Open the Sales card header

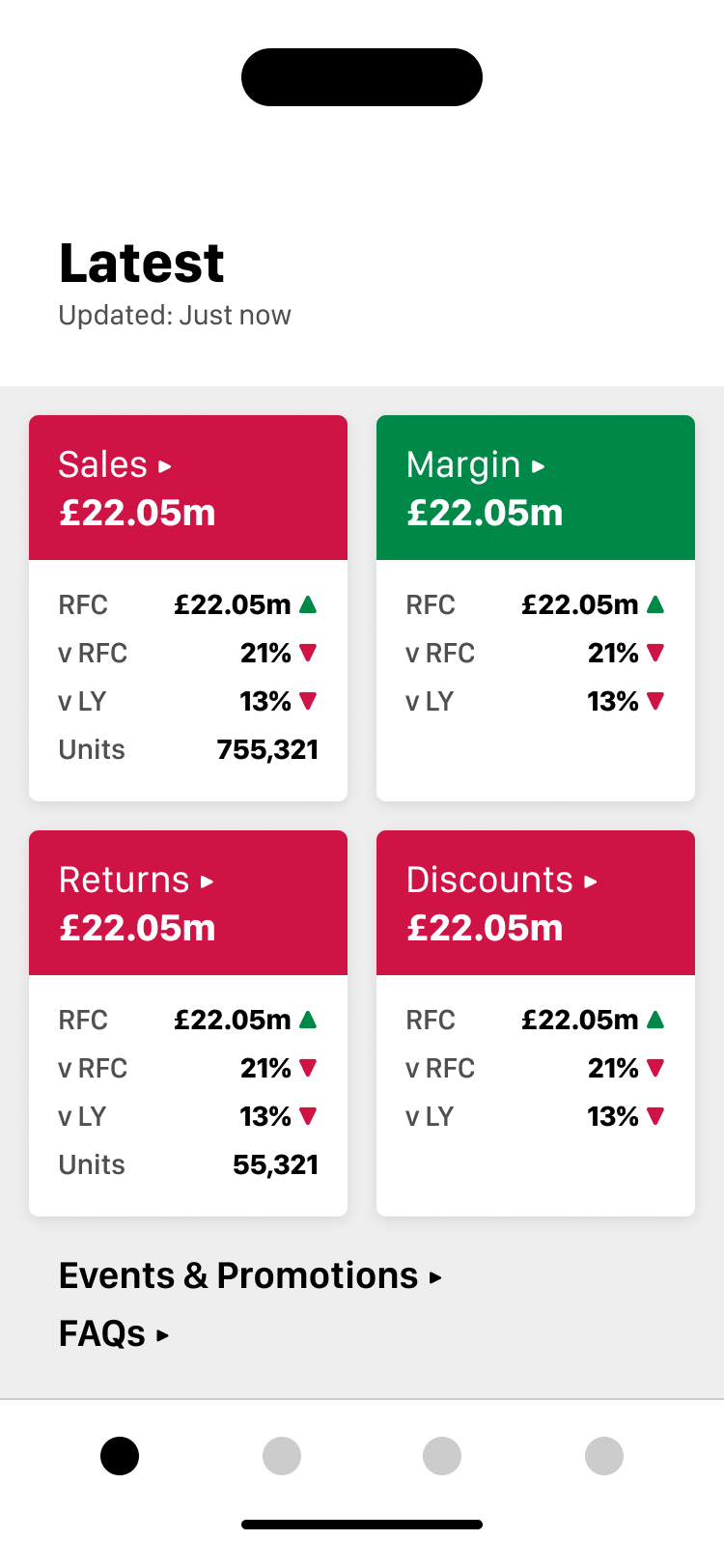tap(188, 488)
